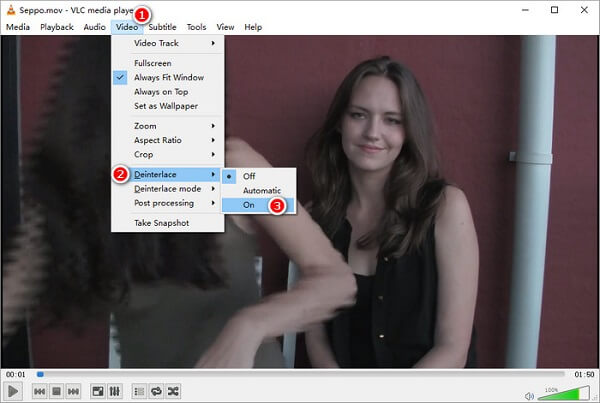Choose Automatic deinterlace option

261,190
